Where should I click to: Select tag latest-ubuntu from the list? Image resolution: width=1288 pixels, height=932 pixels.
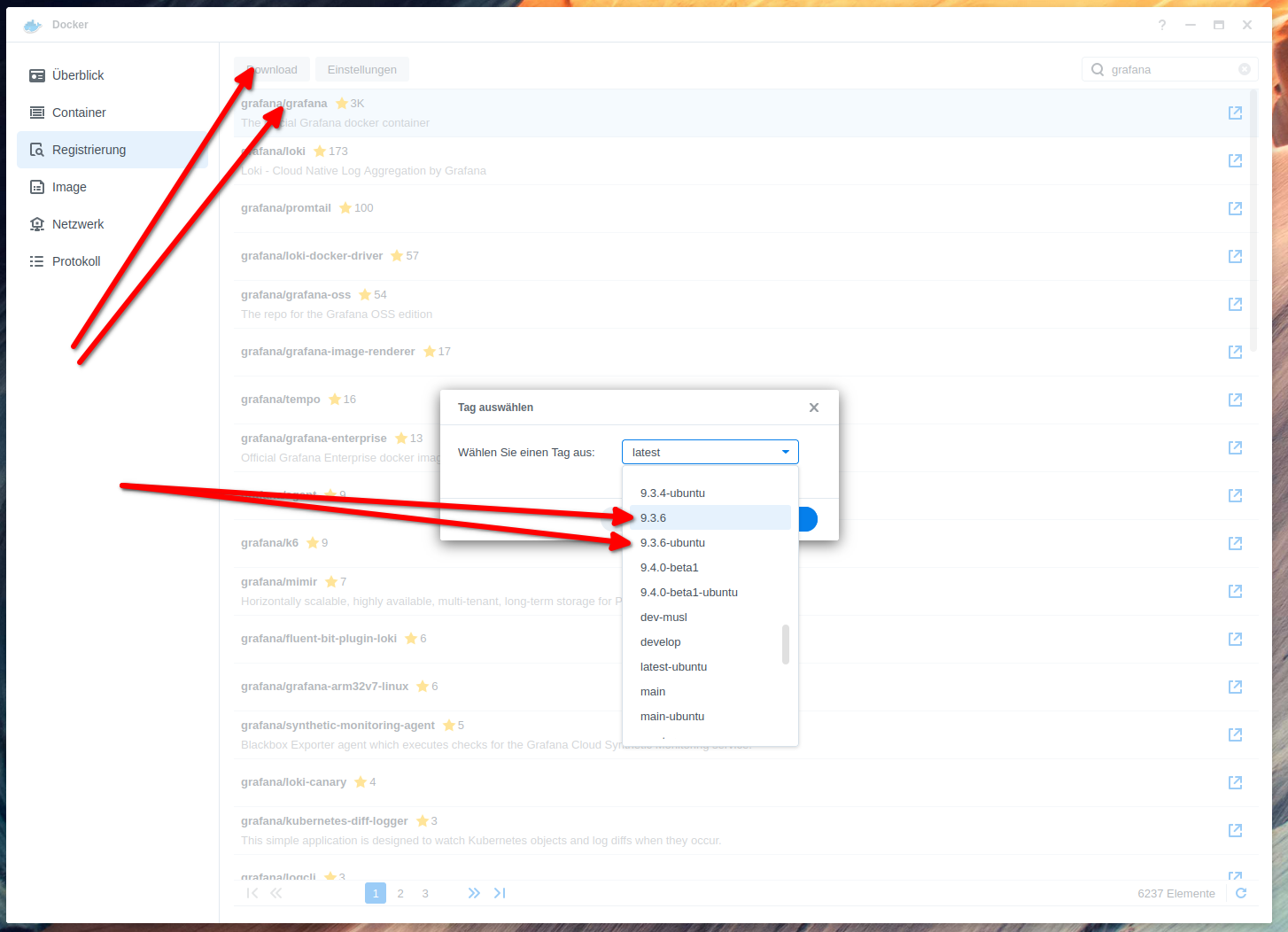(710, 666)
